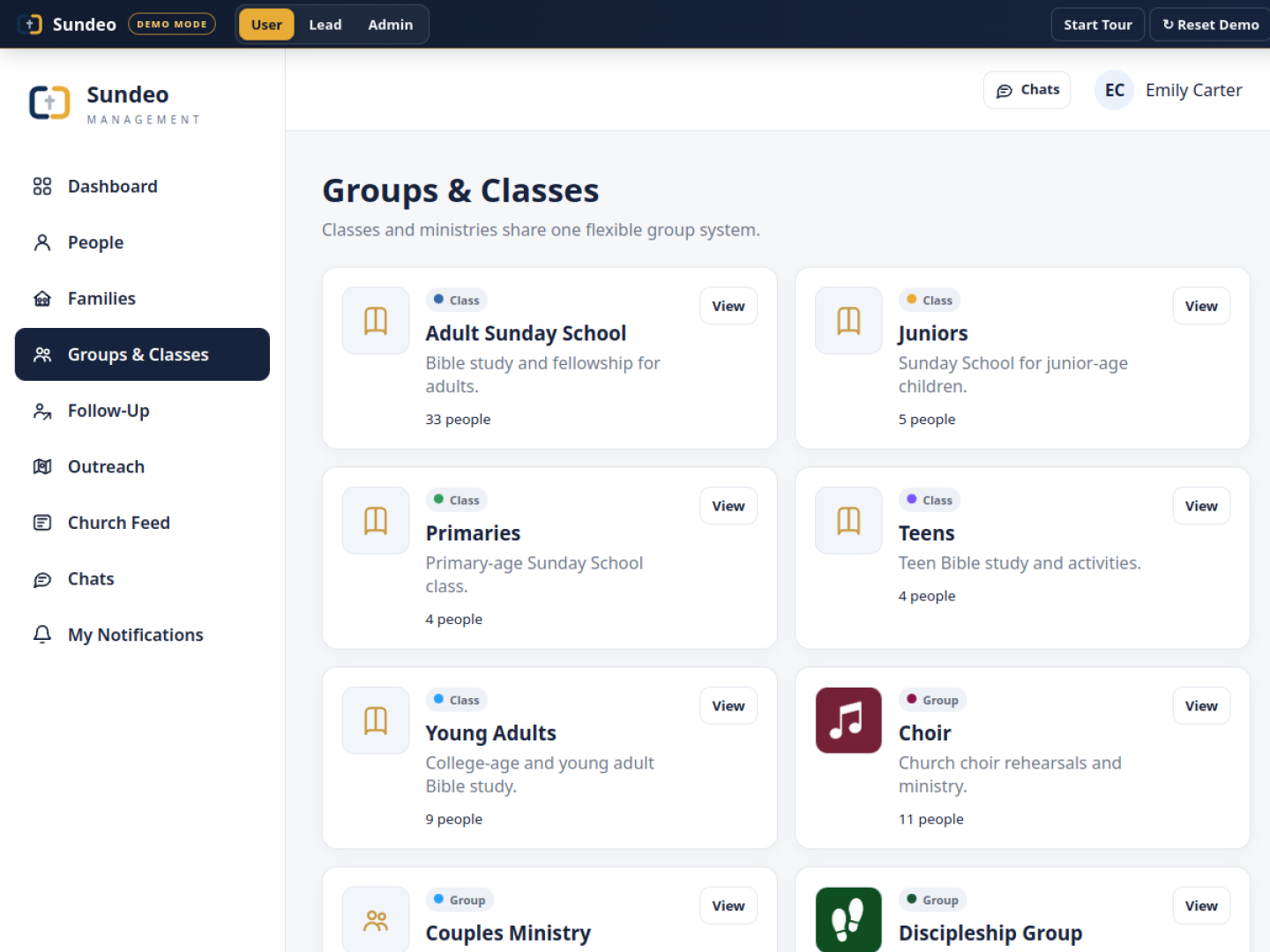This screenshot has height=952, width=1270.
Task: Go to People in the sidebar
Action: [142, 242]
